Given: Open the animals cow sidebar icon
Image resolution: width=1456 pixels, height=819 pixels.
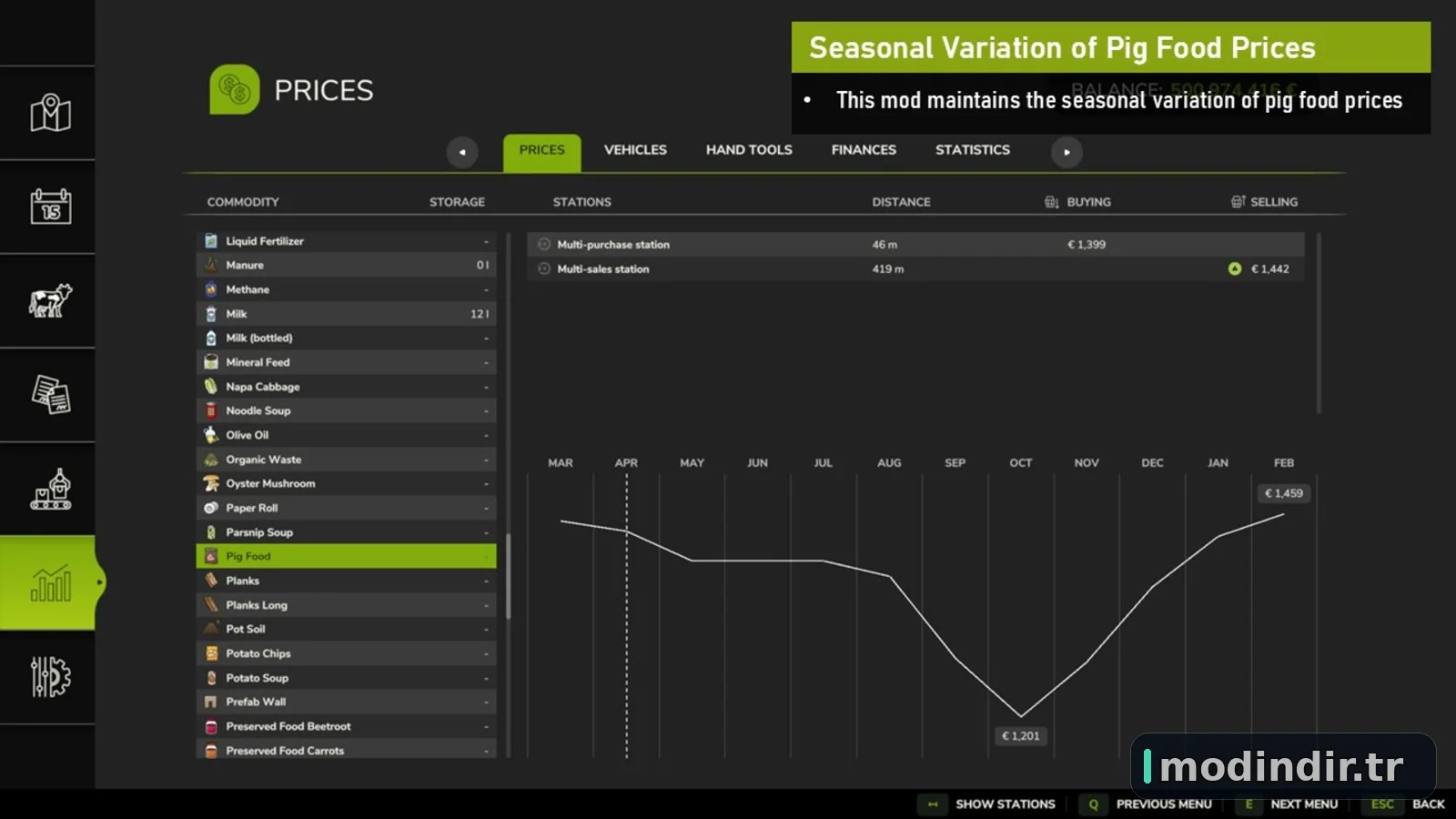Looking at the screenshot, I should point(50,301).
